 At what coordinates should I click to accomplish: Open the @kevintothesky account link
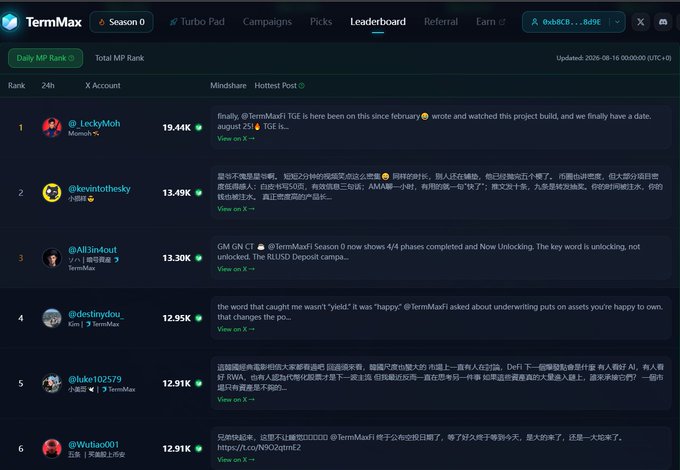(99, 189)
